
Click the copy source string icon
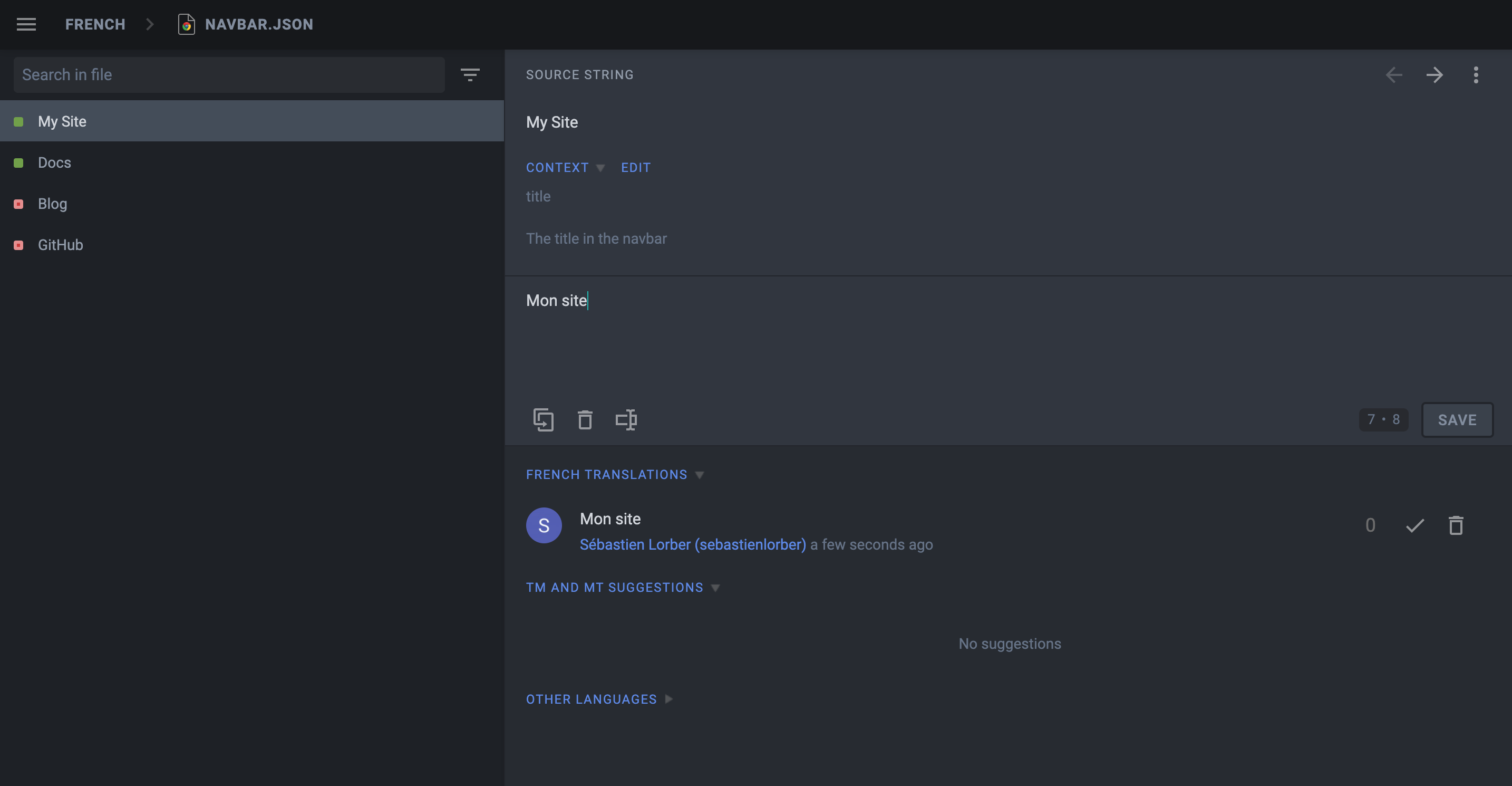544,419
